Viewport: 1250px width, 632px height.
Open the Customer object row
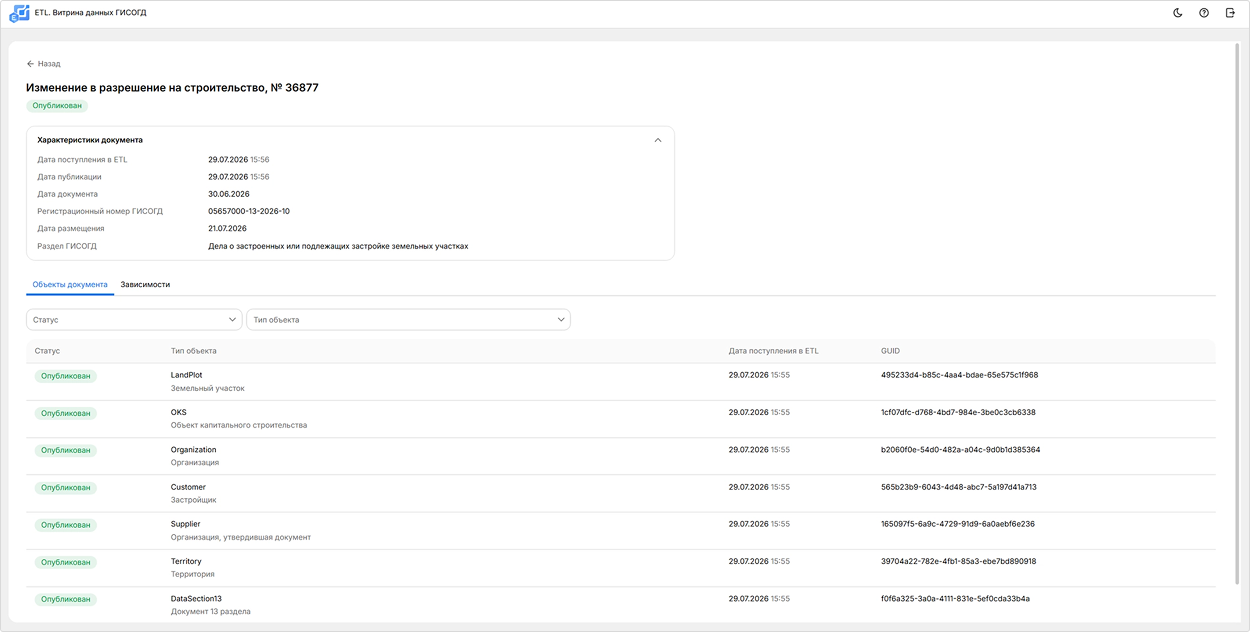pyautogui.click(x=621, y=493)
